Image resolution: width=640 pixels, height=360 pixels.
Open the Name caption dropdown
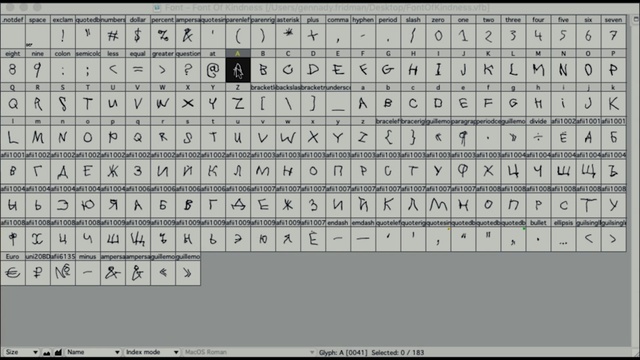[x=93, y=352]
